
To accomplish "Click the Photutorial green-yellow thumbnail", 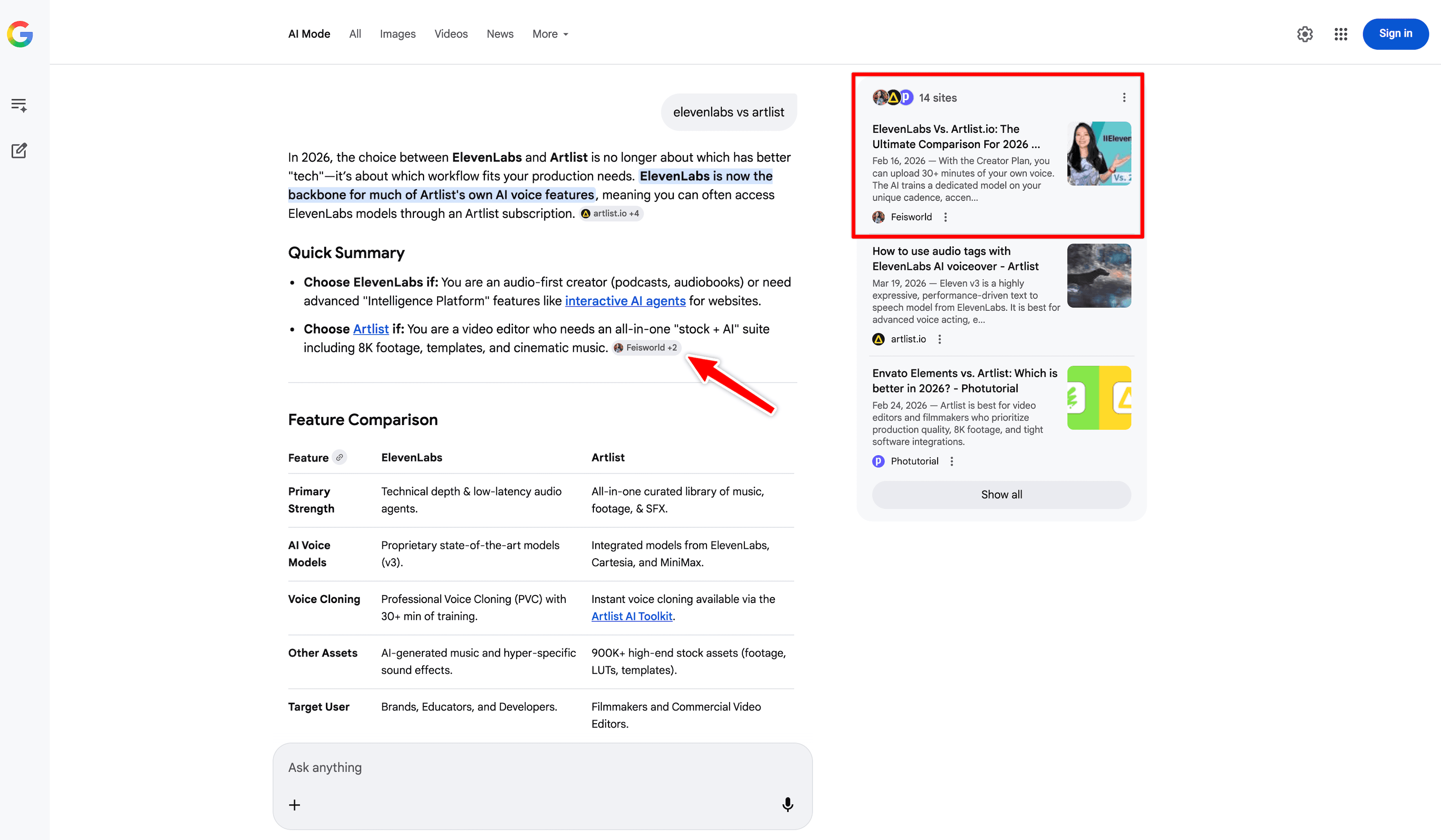I will (x=1098, y=398).
